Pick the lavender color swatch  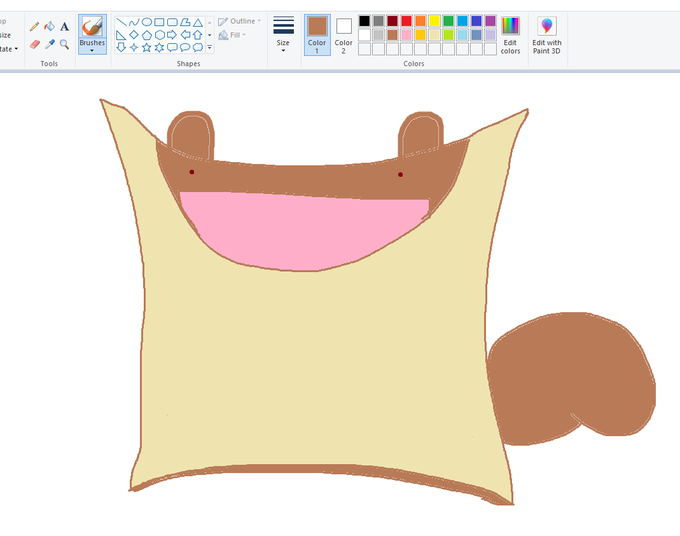490,35
